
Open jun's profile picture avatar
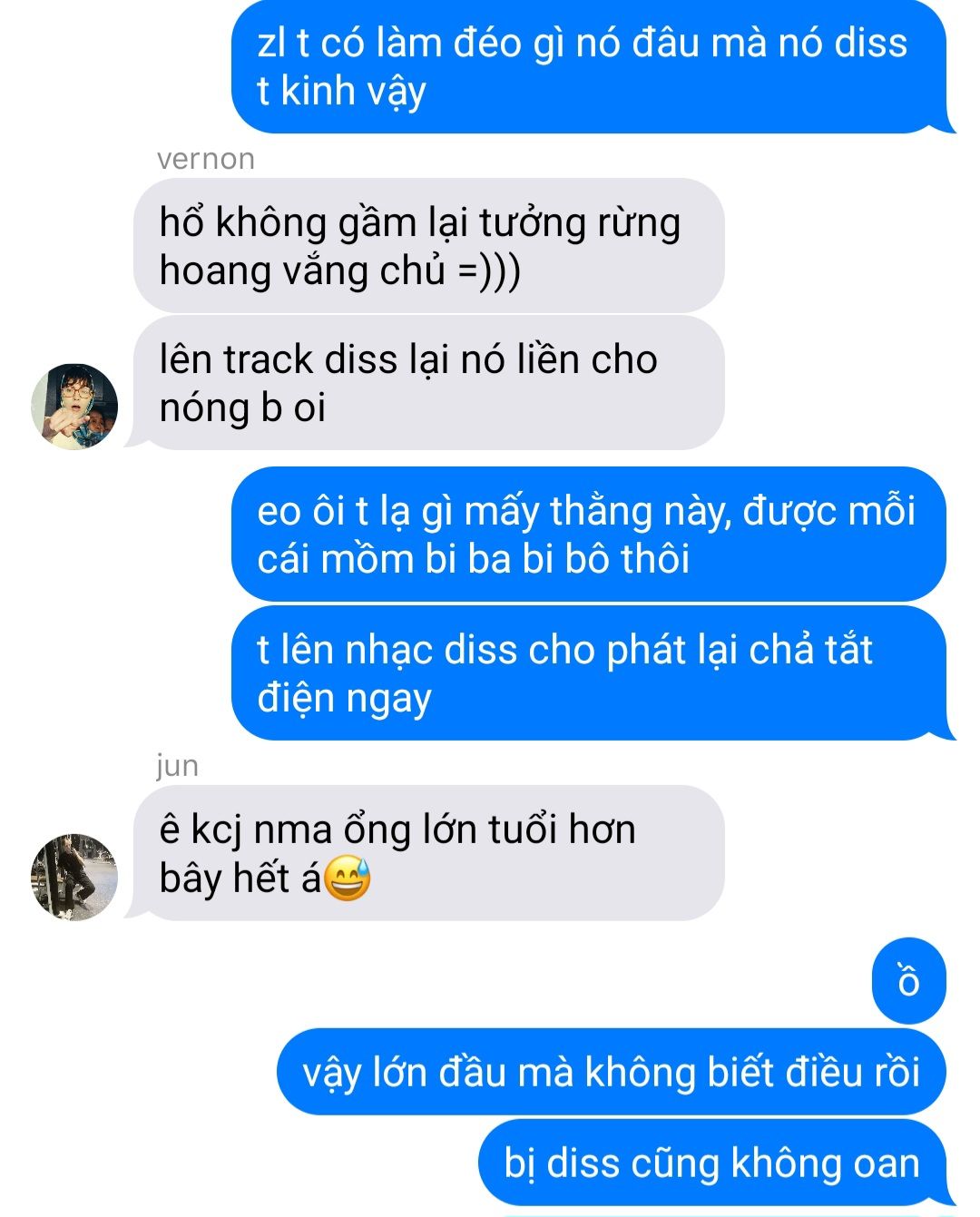pos(74,877)
